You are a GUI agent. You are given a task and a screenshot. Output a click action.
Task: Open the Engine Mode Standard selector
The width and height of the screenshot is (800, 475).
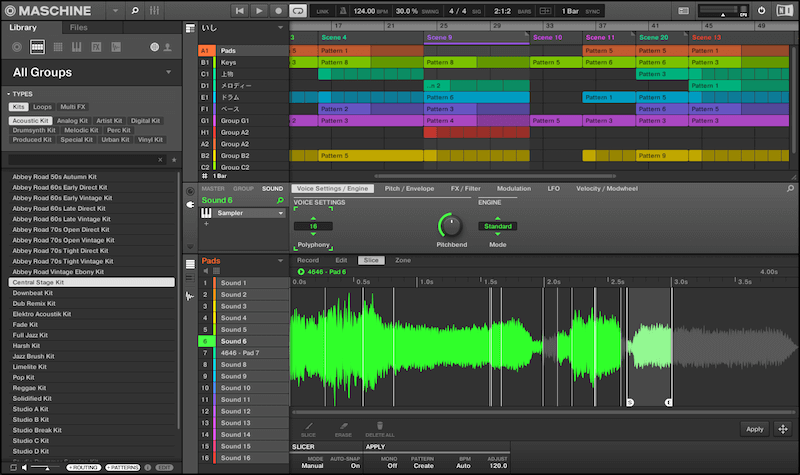497,226
